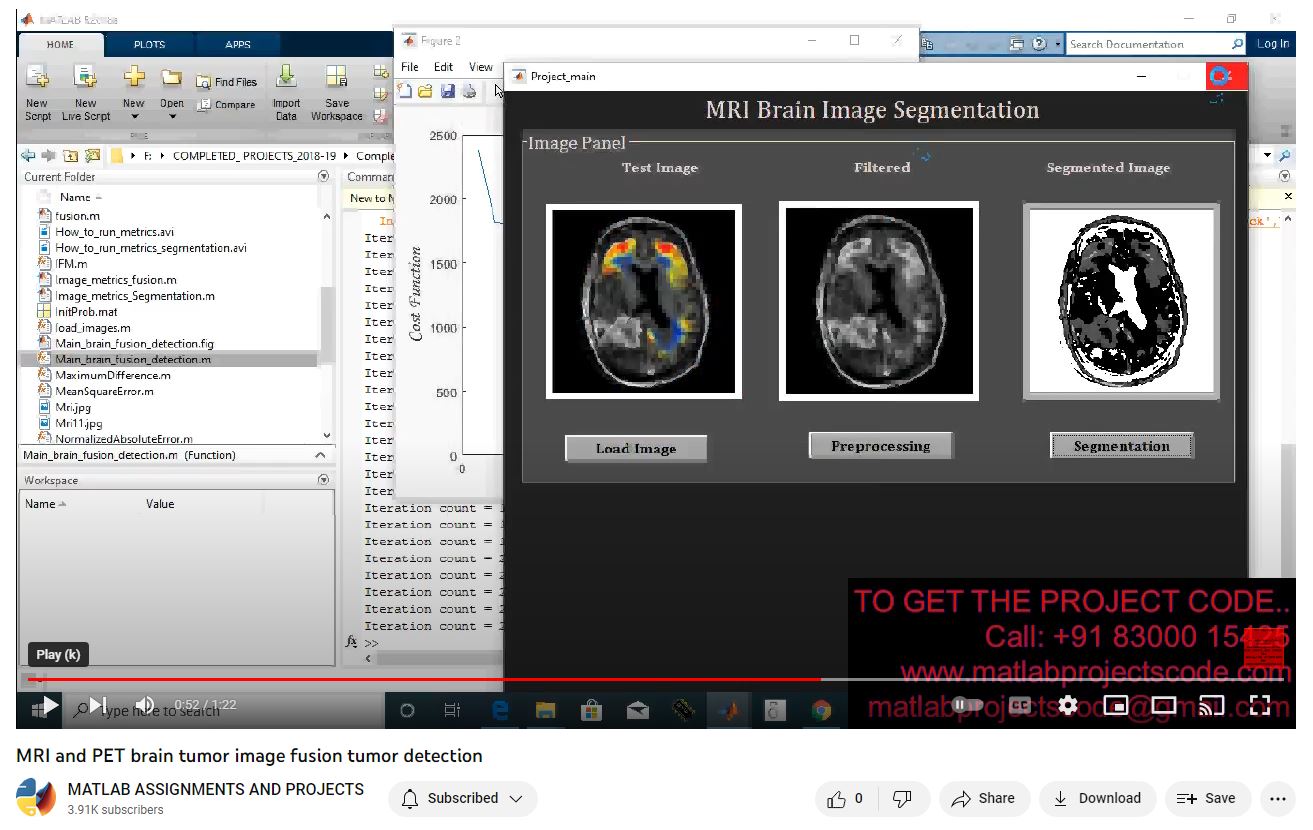This screenshot has width=1313, height=830.
Task: Open the MATLAB ASSIGNMENTS AND PROJECTS channel
Action: [215, 789]
